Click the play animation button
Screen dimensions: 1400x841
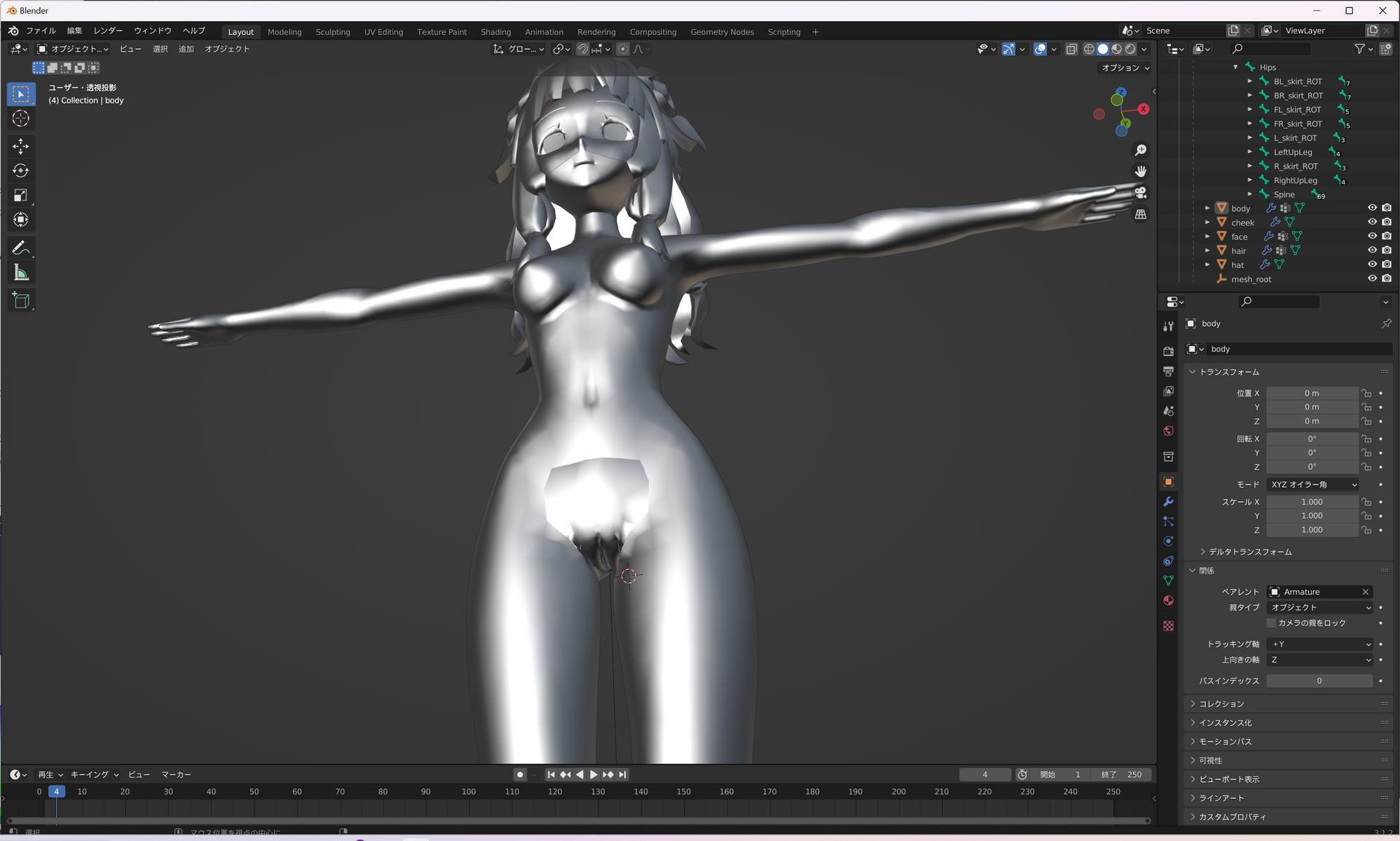(594, 775)
